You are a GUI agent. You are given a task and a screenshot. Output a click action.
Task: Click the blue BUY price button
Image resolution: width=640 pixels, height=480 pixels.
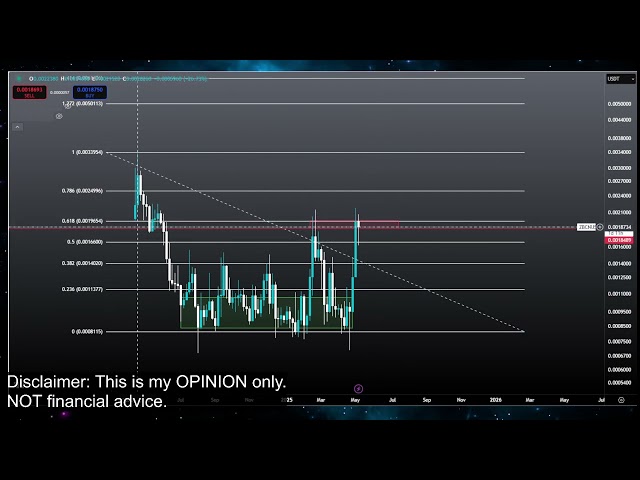(90, 91)
